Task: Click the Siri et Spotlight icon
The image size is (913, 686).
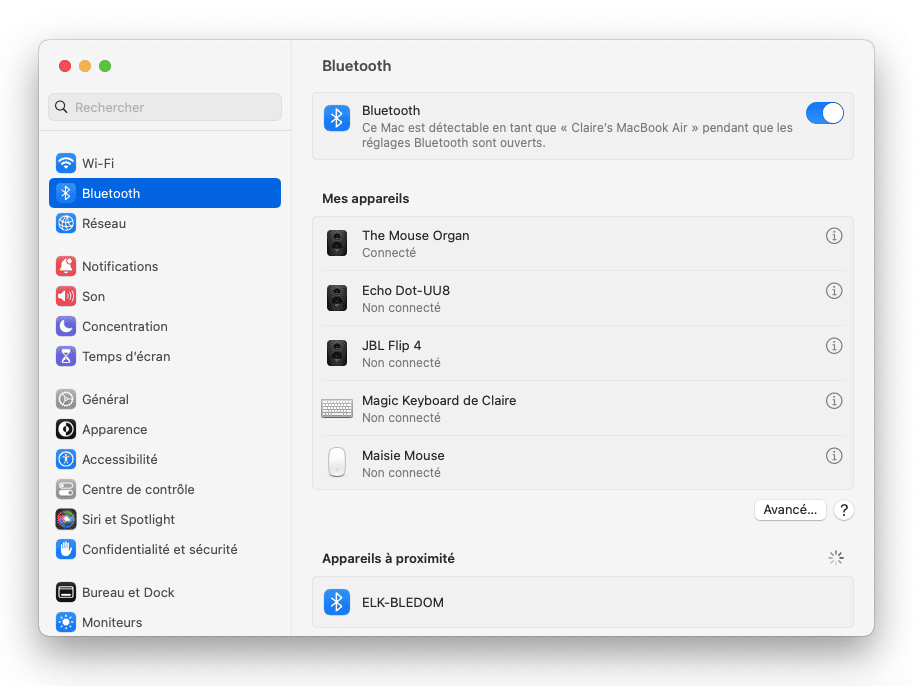Action: click(x=66, y=519)
